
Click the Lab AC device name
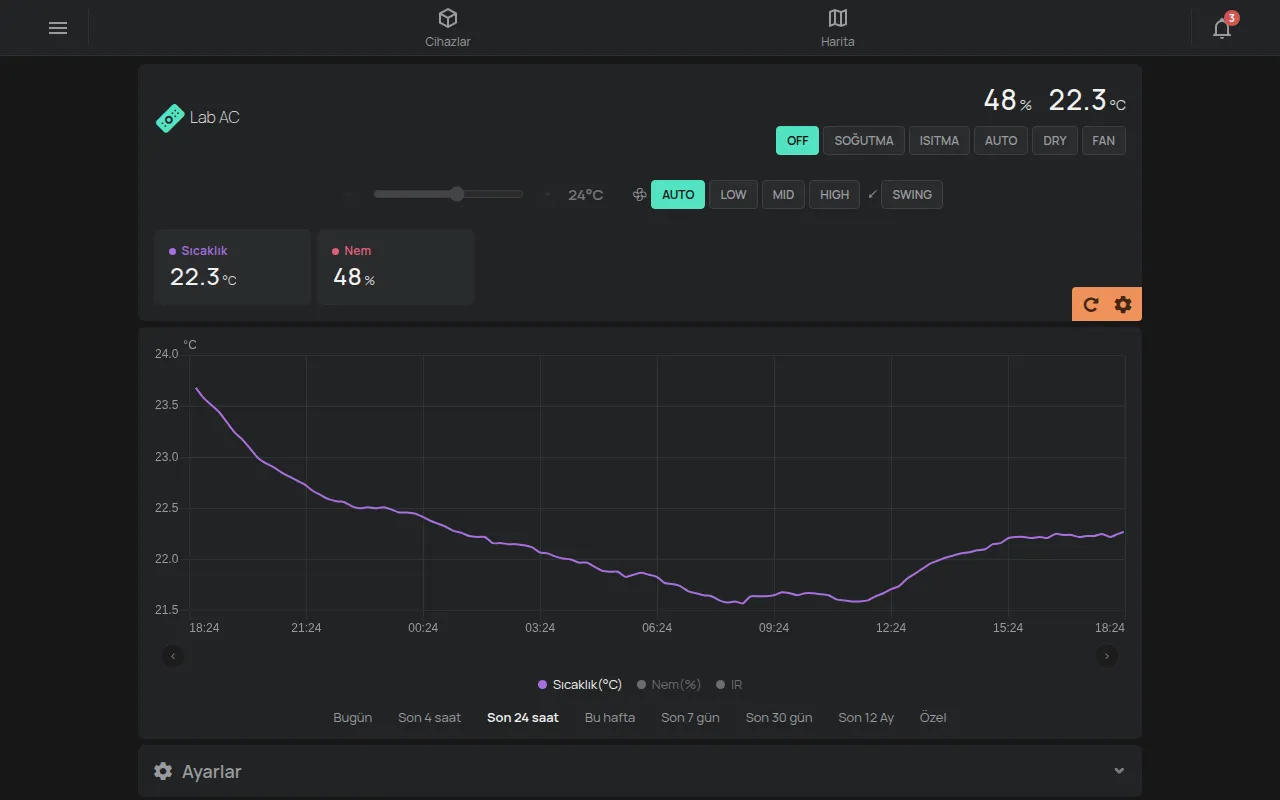pos(215,118)
